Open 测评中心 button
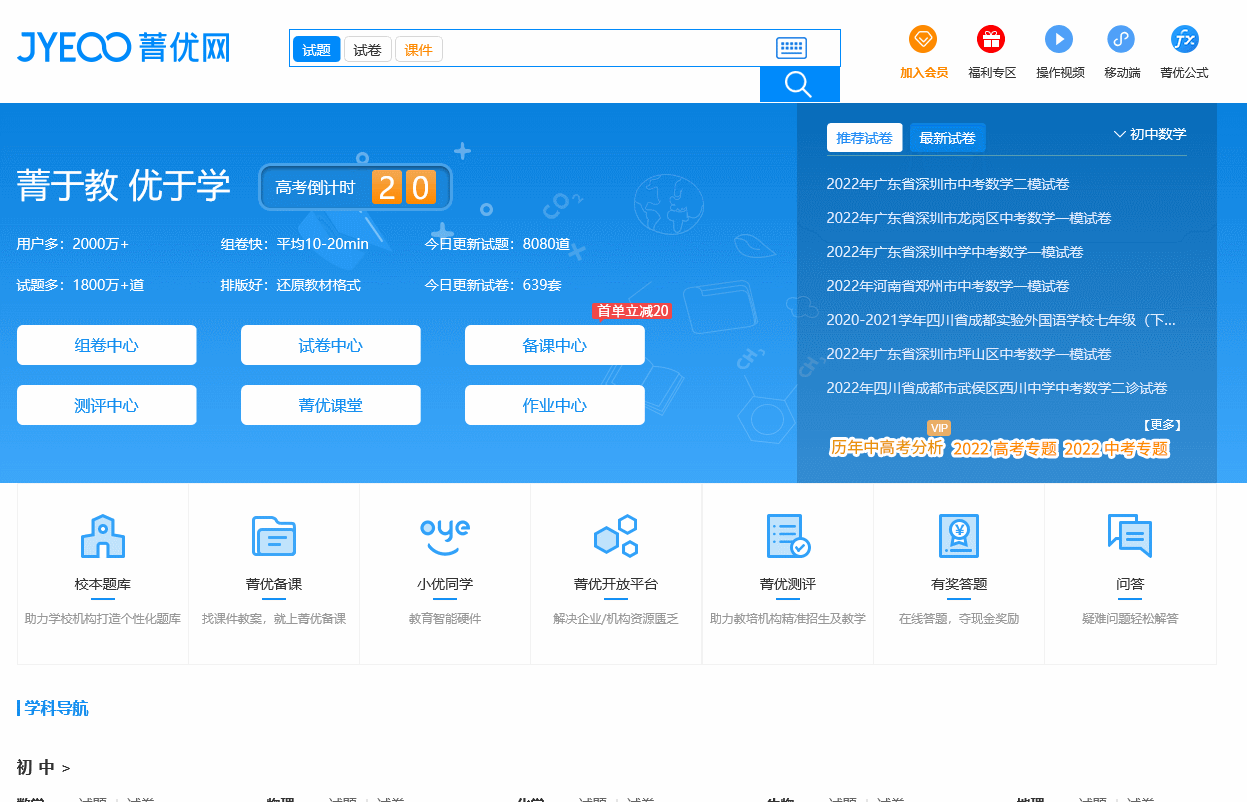This screenshot has width=1247, height=802. point(107,405)
